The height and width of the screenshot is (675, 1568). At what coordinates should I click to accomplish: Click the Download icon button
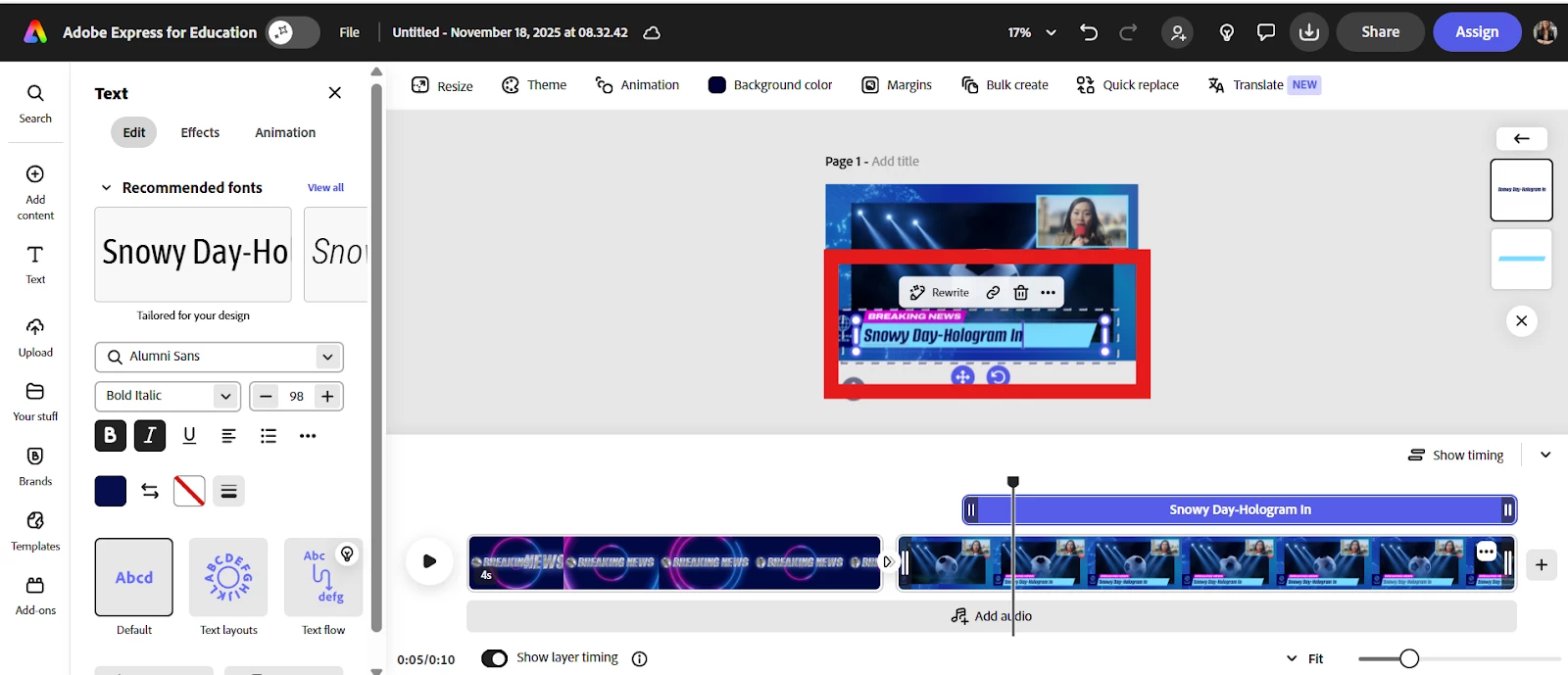click(x=1308, y=32)
